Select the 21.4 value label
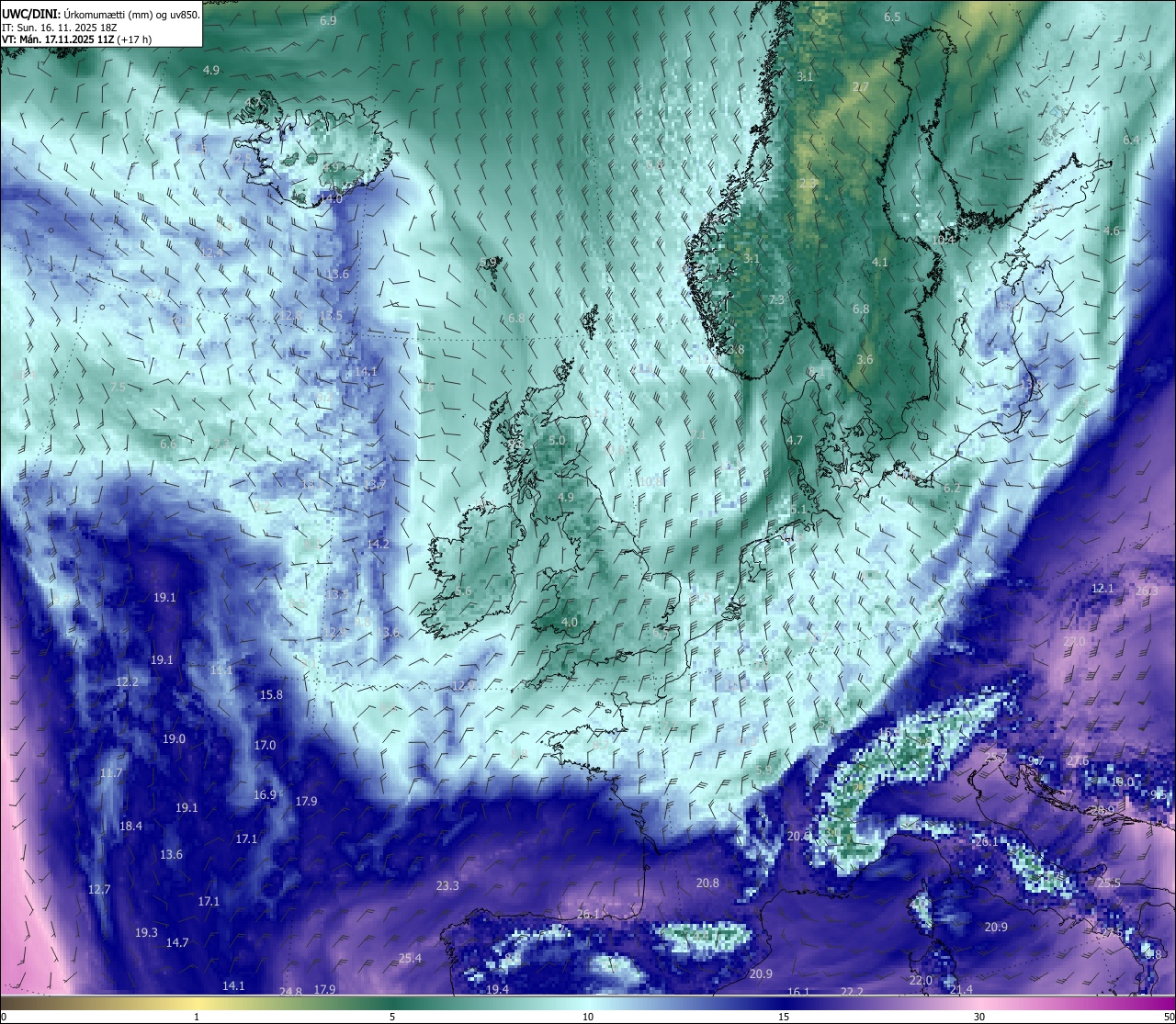The height and width of the screenshot is (1024, 1176). pos(961,990)
